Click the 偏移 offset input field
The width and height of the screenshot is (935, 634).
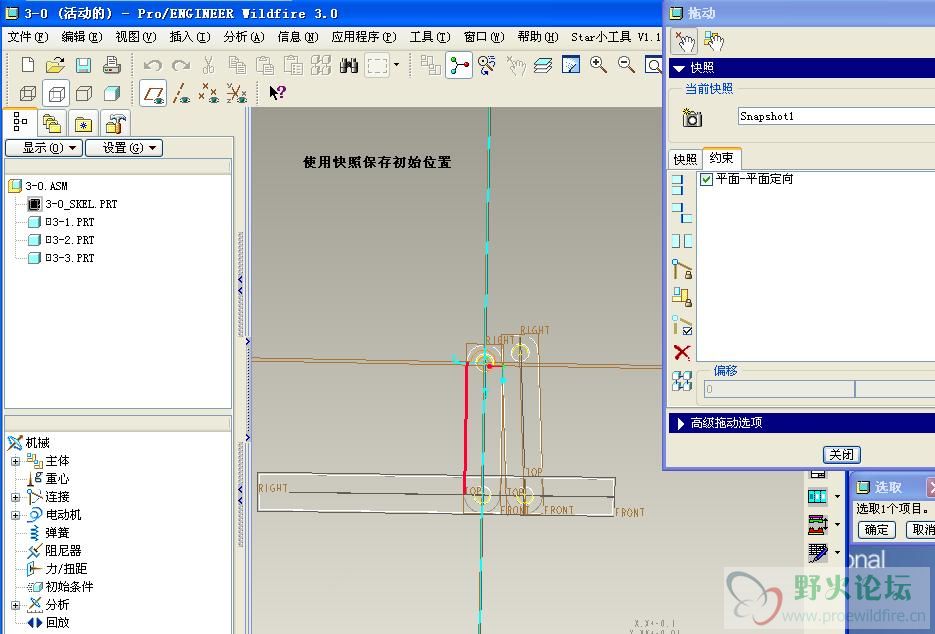[x=779, y=389]
